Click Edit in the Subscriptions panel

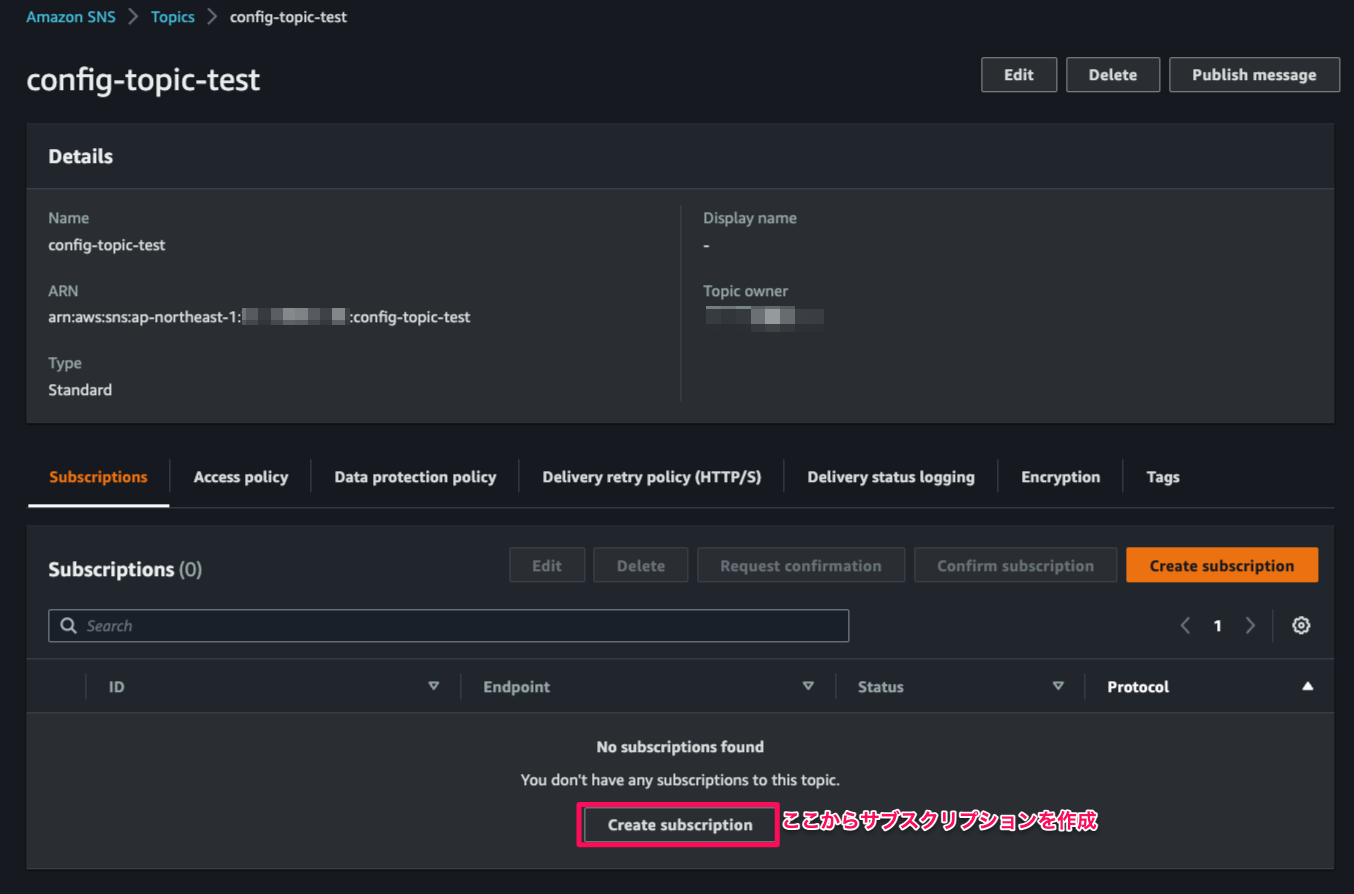click(546, 565)
